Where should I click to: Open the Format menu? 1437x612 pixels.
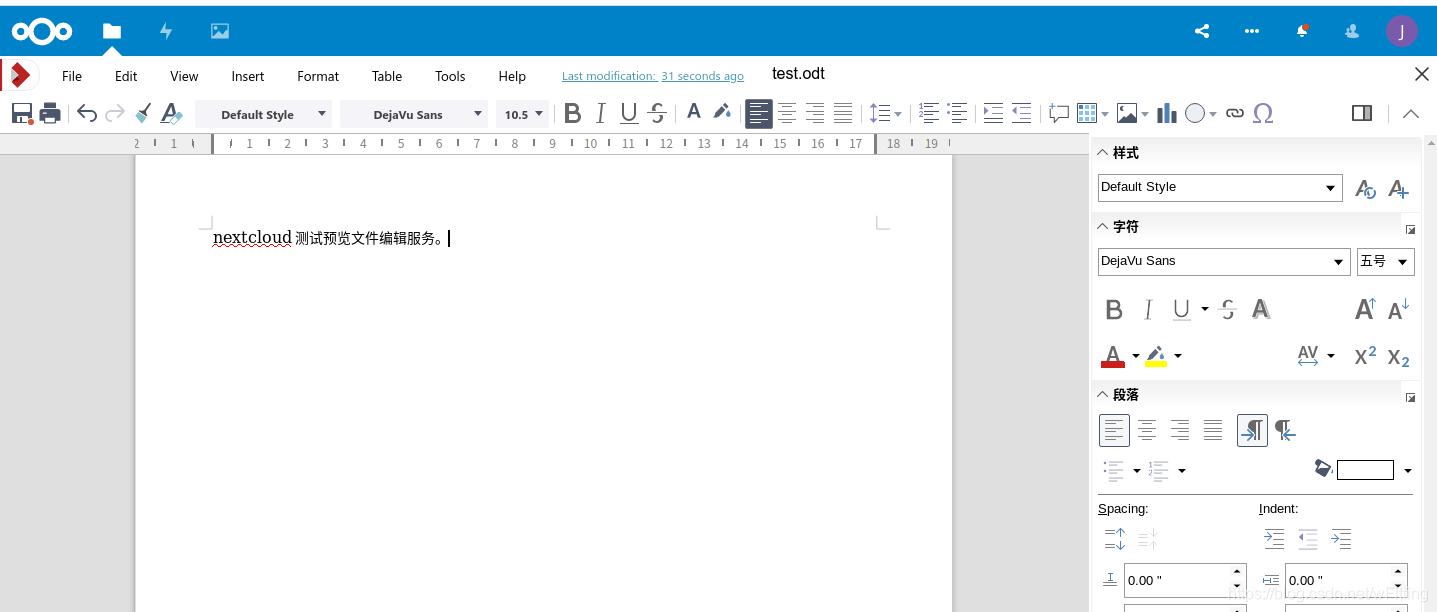[x=318, y=76]
